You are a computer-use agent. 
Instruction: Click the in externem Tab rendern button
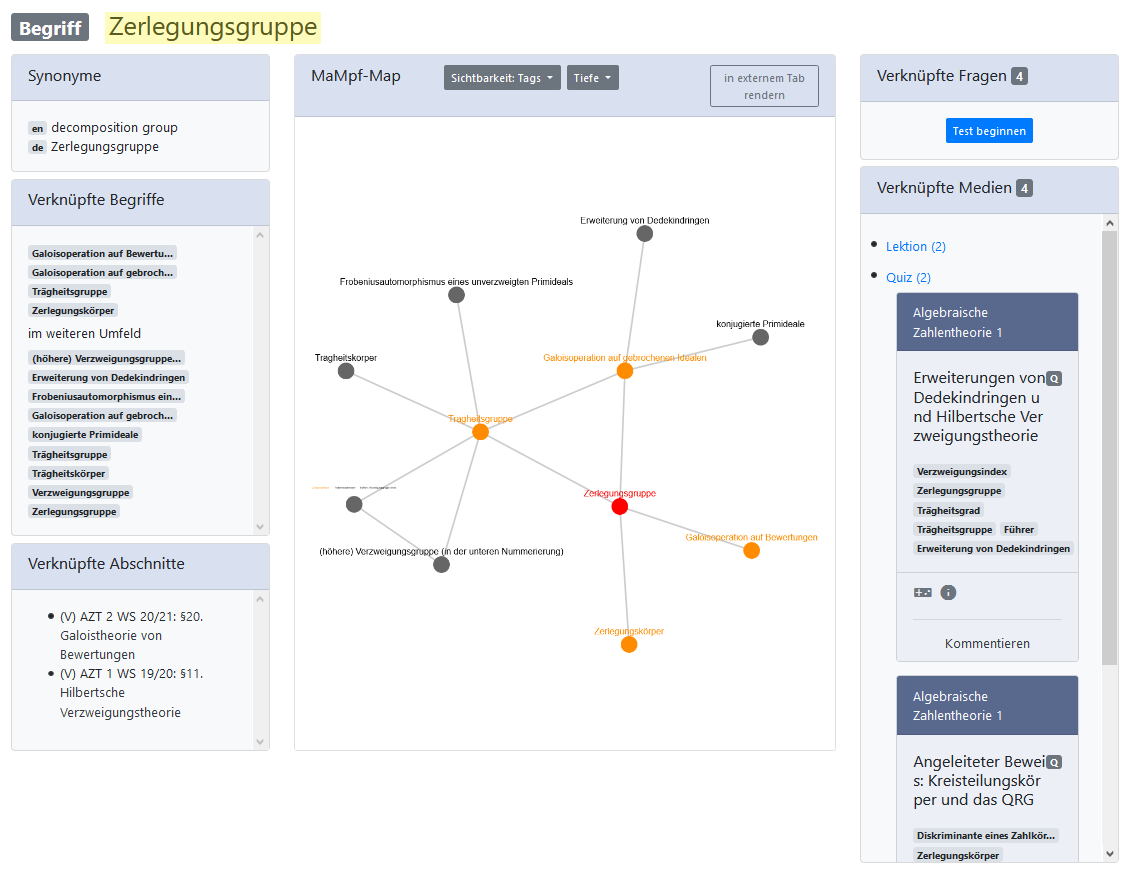pos(764,86)
